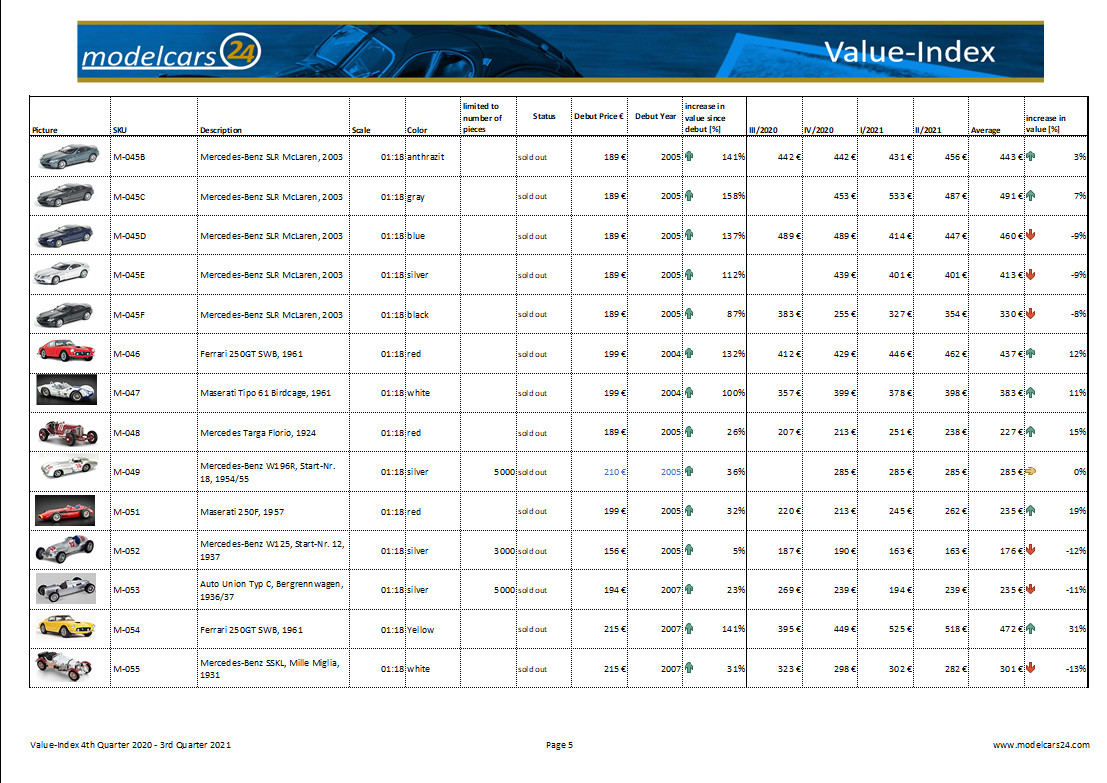Screen dimensions: 1107x783
Task: Click the since-debut green arrow beside 23% for M-053
Action: click(x=689, y=589)
